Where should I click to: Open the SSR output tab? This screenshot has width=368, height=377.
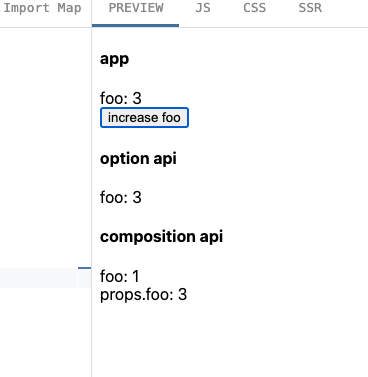coord(310,8)
